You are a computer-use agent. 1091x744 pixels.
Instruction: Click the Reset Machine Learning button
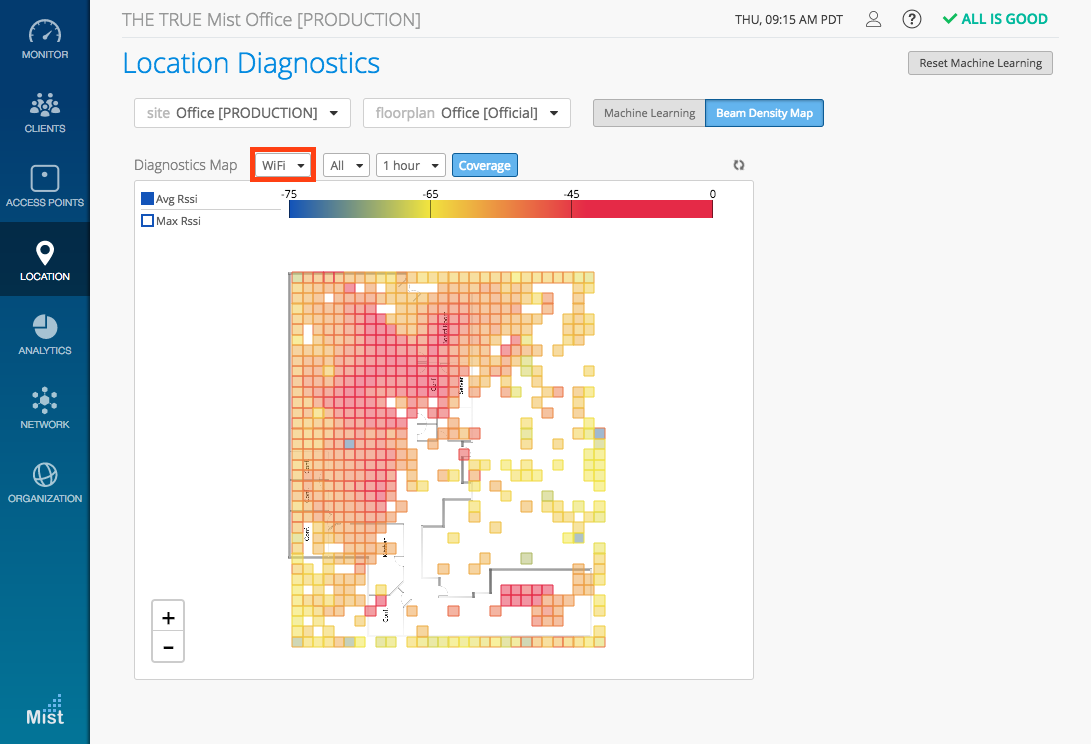tap(980, 63)
